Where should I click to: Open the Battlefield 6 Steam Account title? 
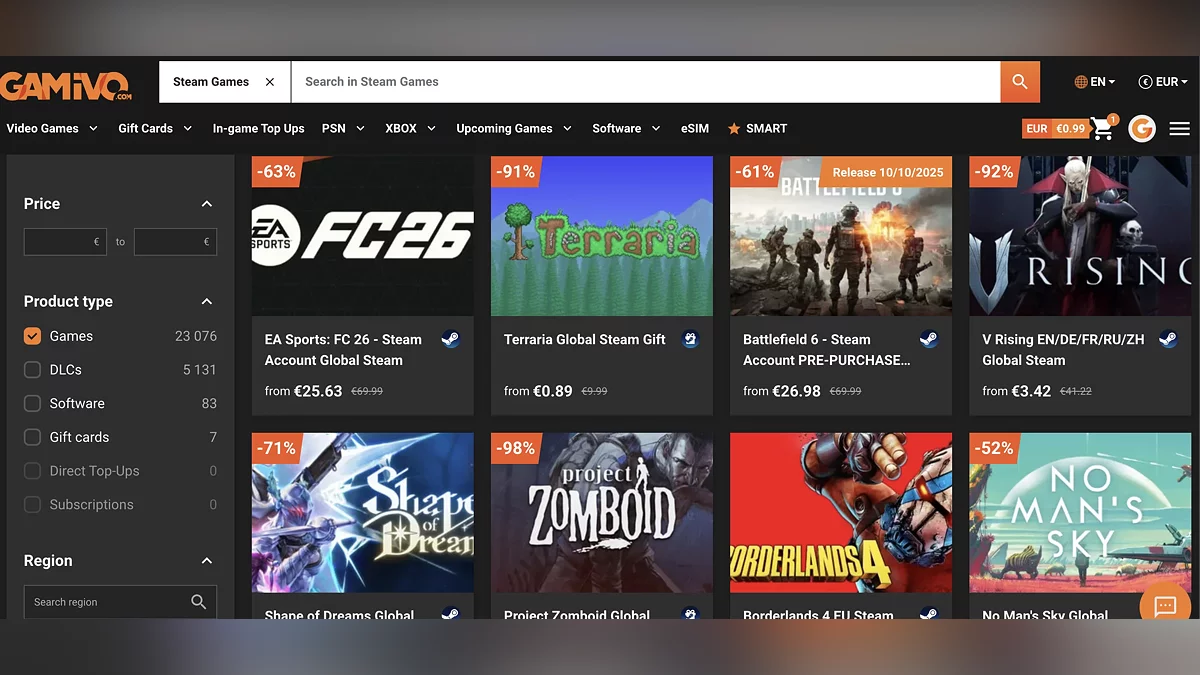click(x=827, y=350)
